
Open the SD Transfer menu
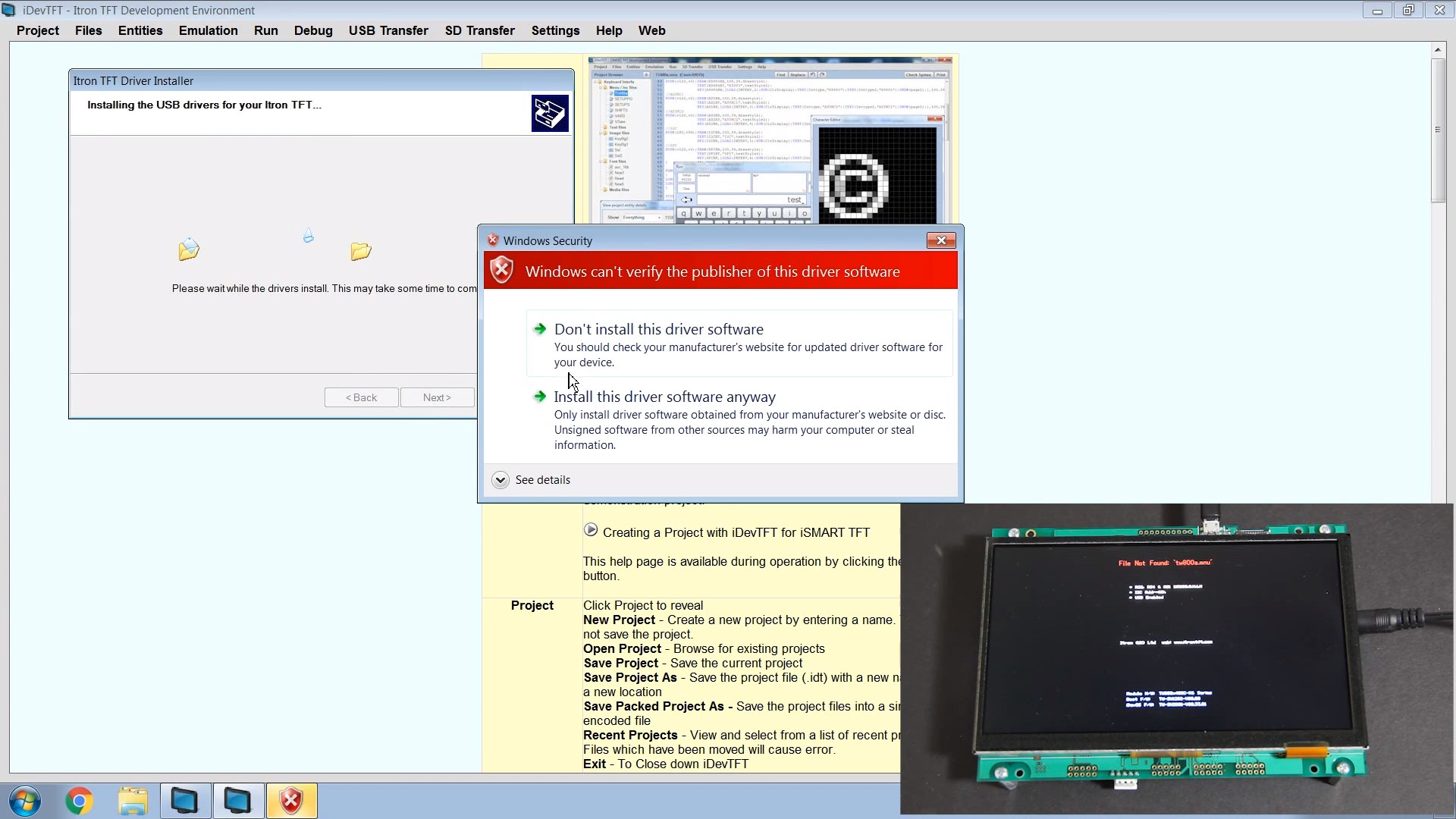[x=479, y=30]
